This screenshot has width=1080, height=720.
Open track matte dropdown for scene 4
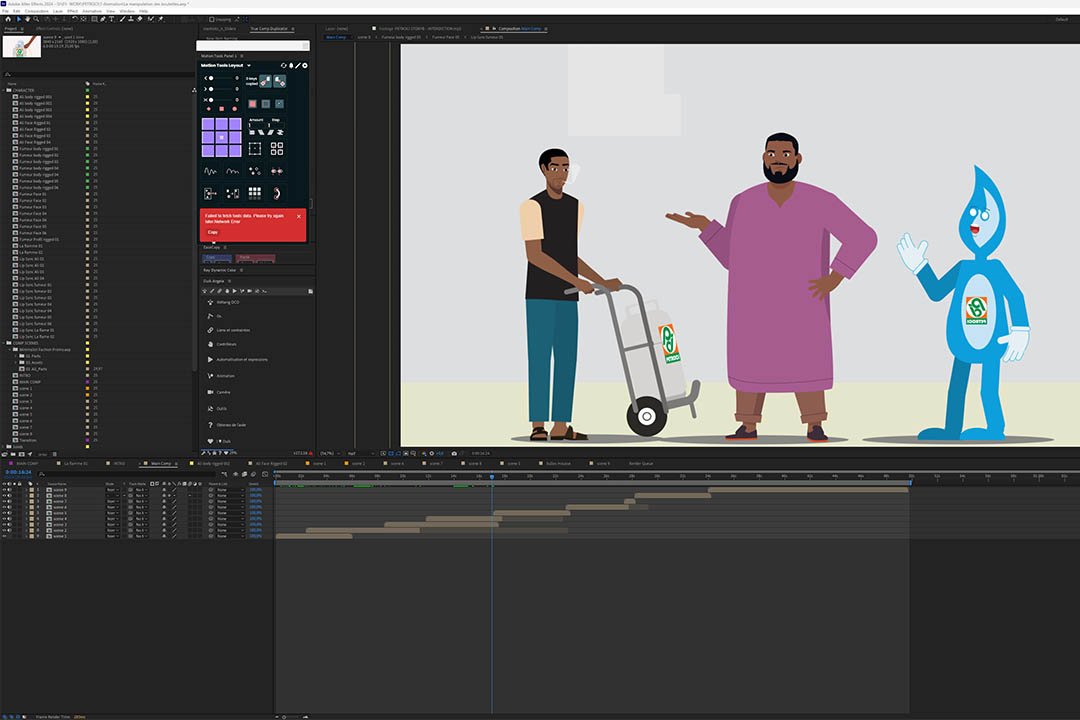140,519
